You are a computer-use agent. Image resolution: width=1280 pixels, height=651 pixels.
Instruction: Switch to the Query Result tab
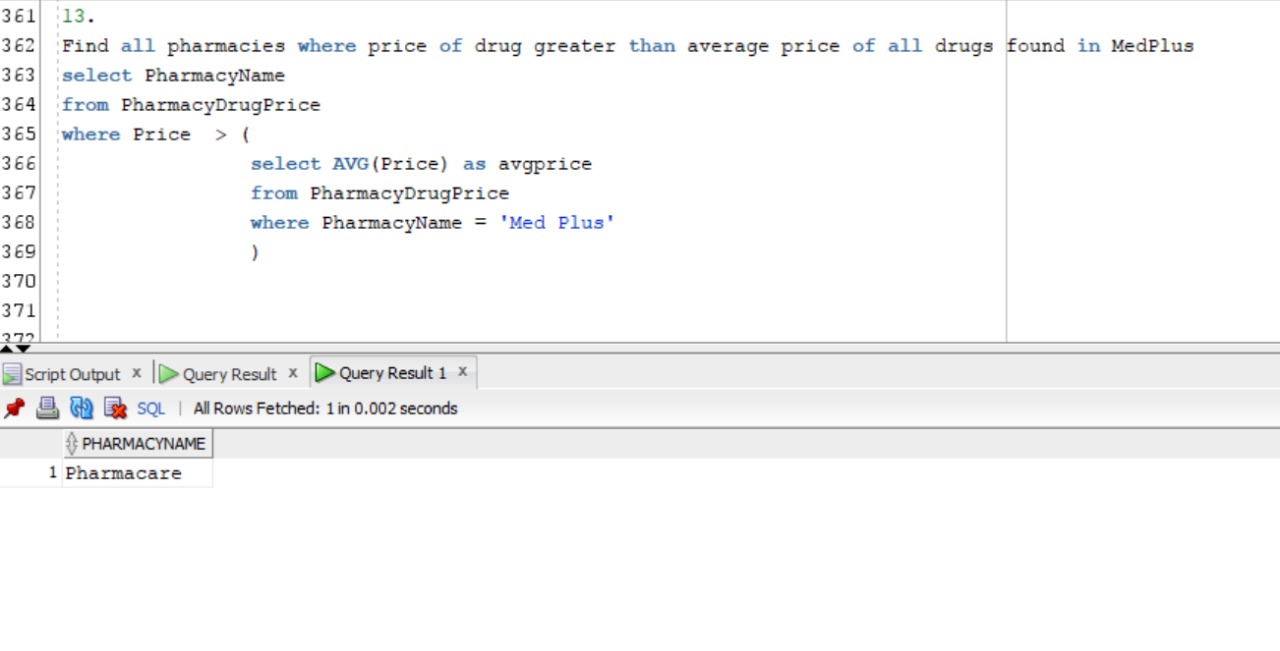tap(228, 373)
